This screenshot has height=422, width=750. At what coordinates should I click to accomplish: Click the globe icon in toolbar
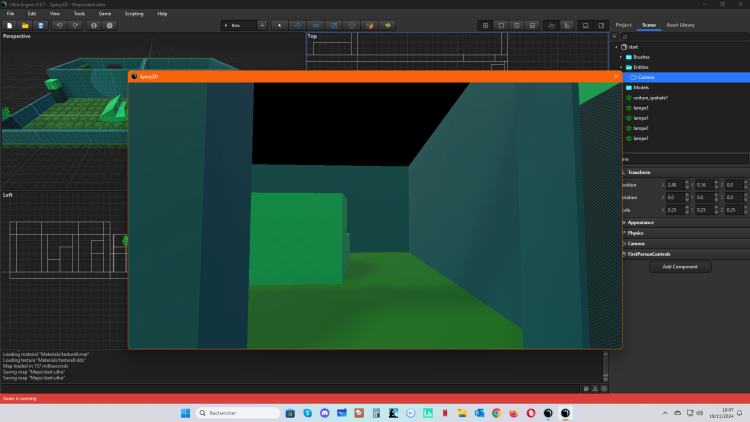[x=94, y=25]
